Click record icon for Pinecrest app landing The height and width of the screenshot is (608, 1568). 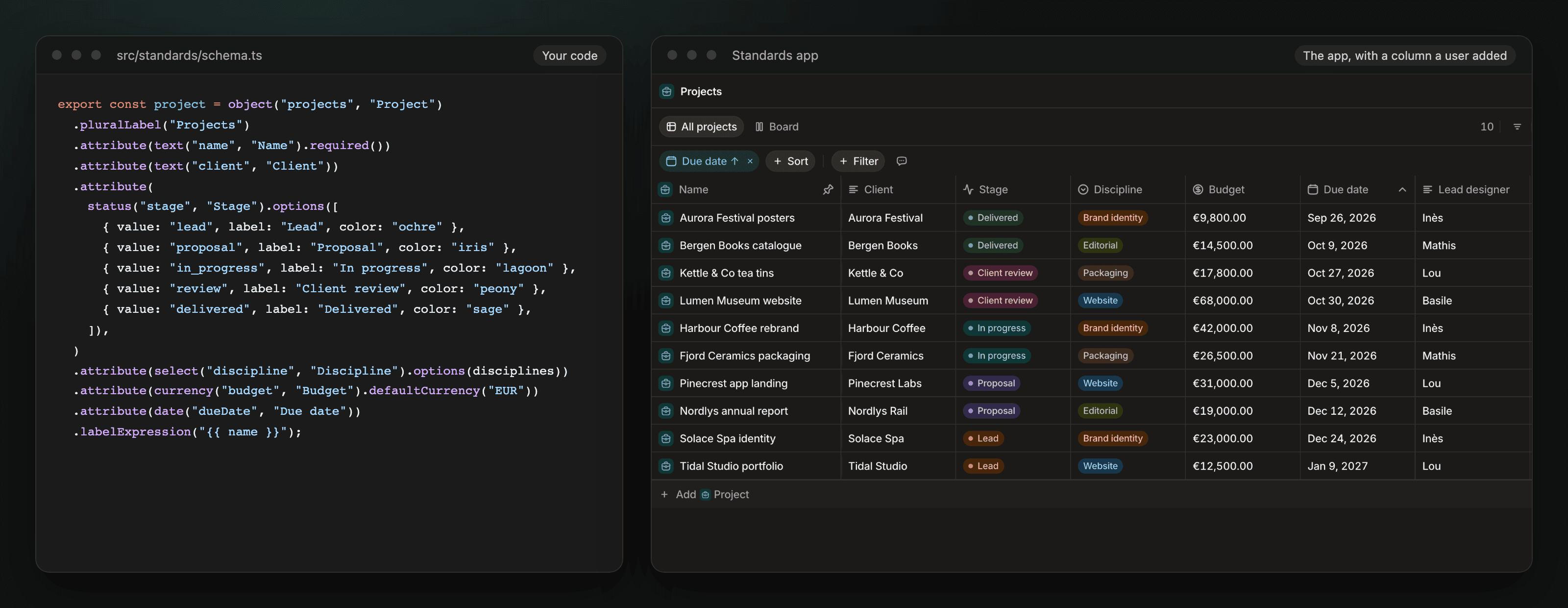click(x=666, y=383)
